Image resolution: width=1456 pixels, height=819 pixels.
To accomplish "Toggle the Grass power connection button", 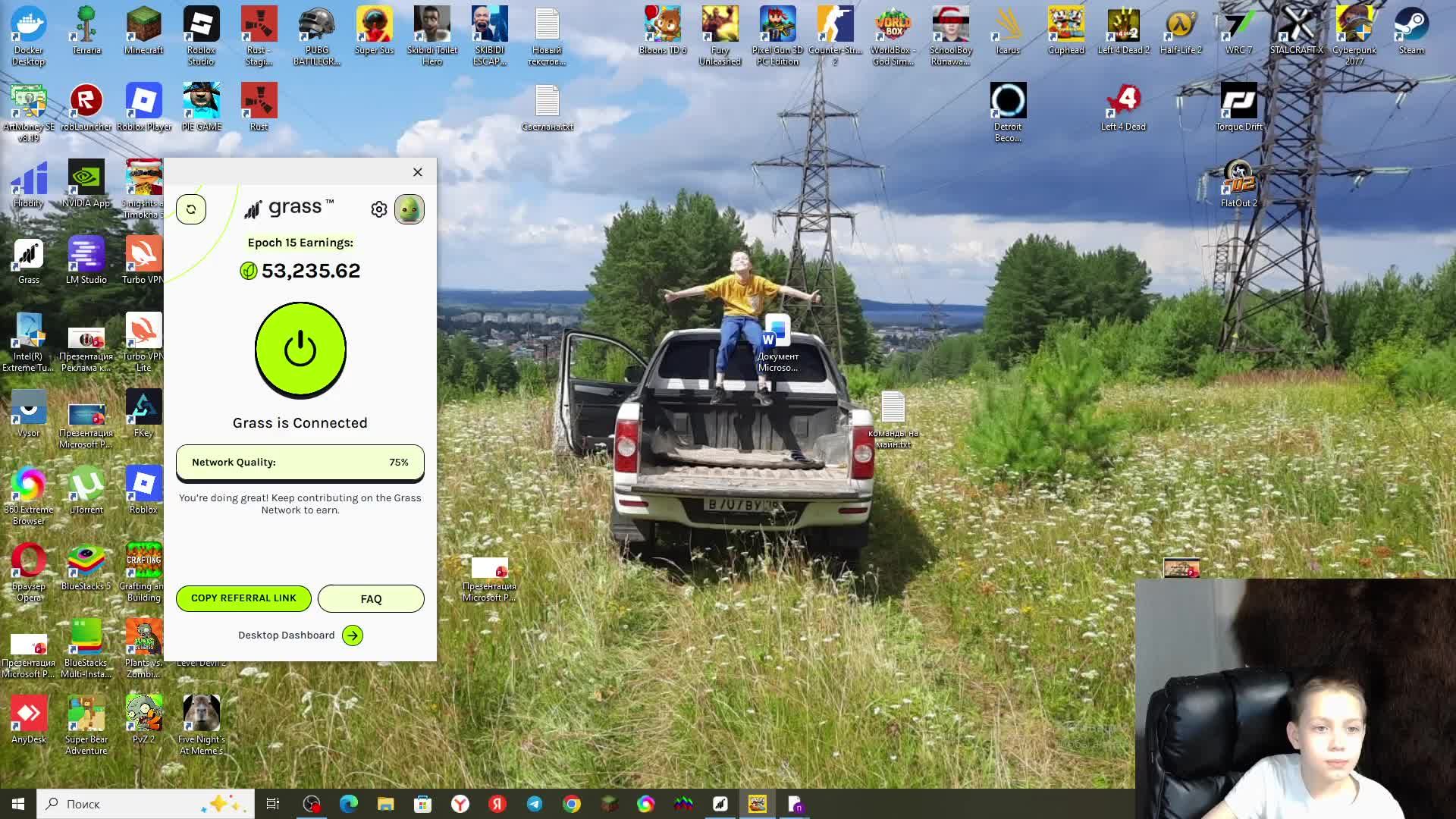I will [x=300, y=350].
